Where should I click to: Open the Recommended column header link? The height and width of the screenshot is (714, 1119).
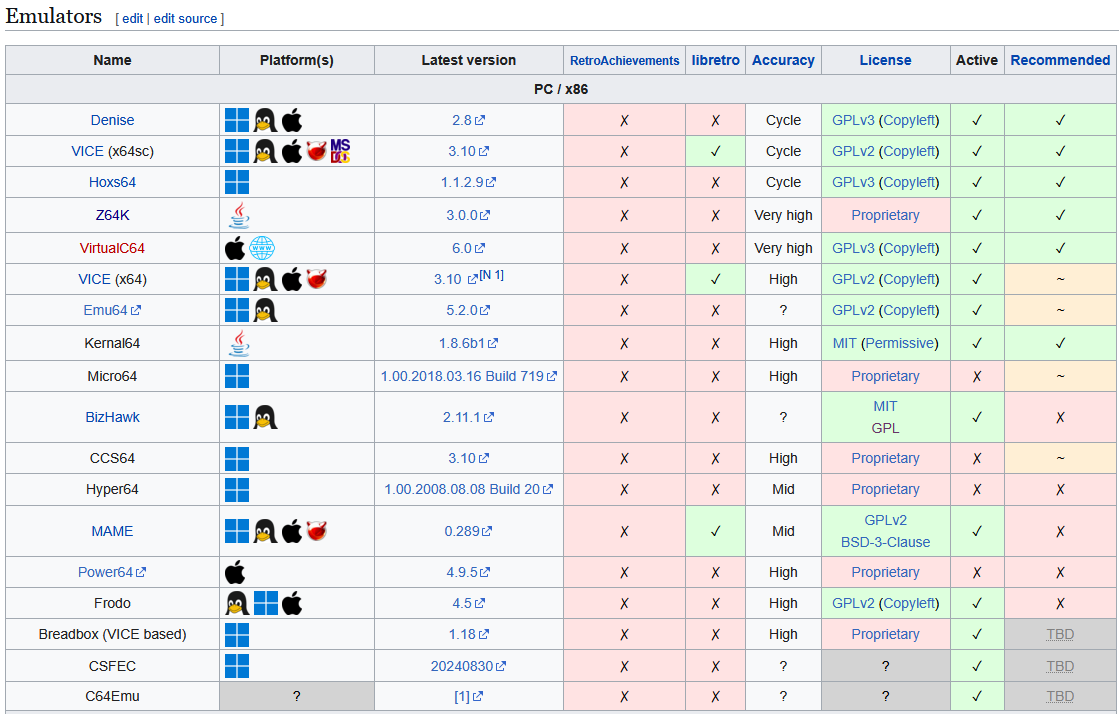(x=1060, y=60)
